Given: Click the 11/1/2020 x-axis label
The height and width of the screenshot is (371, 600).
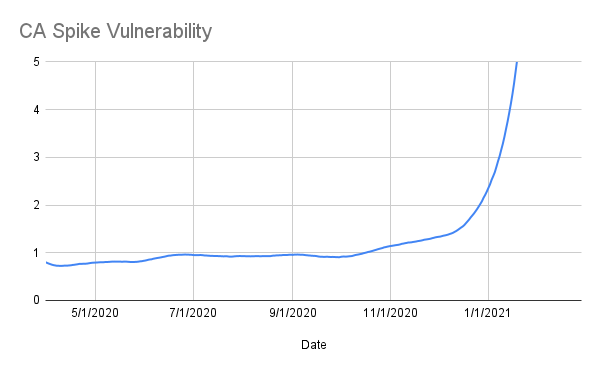Looking at the screenshot, I should [390, 313].
